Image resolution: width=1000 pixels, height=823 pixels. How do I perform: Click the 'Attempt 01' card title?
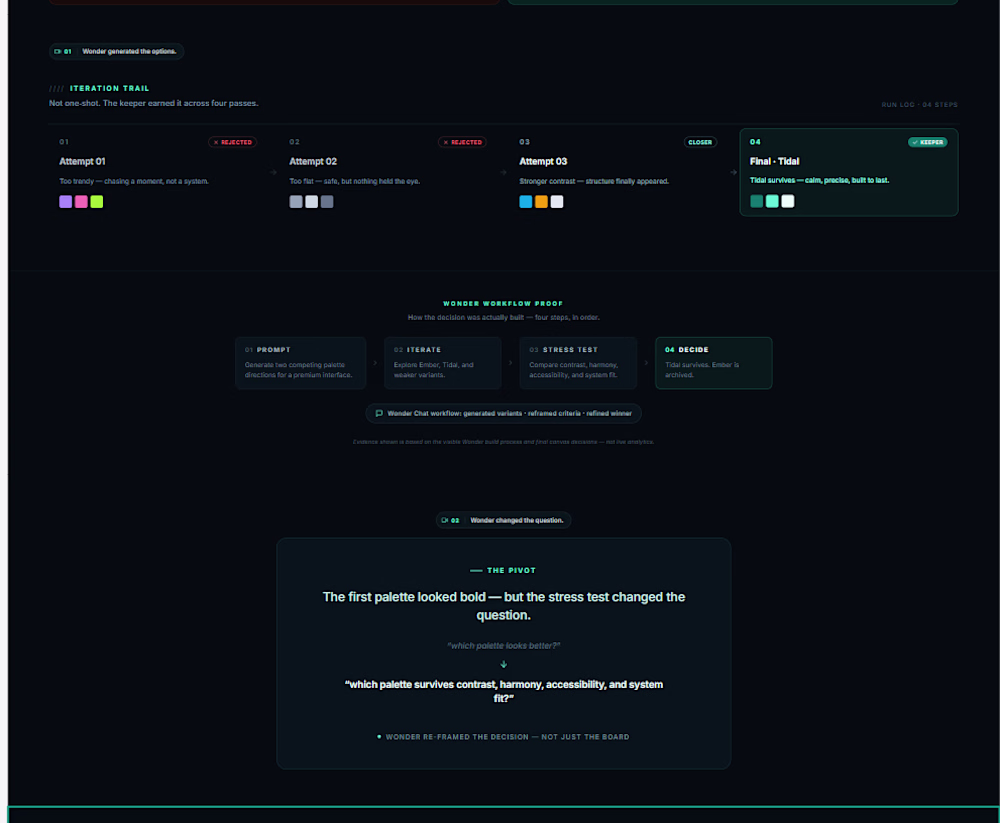(82, 161)
